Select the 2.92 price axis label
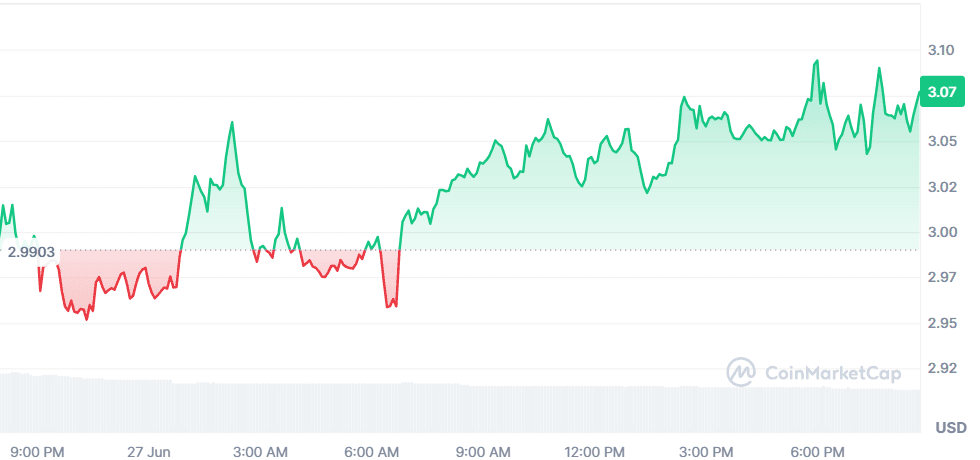 point(941,368)
